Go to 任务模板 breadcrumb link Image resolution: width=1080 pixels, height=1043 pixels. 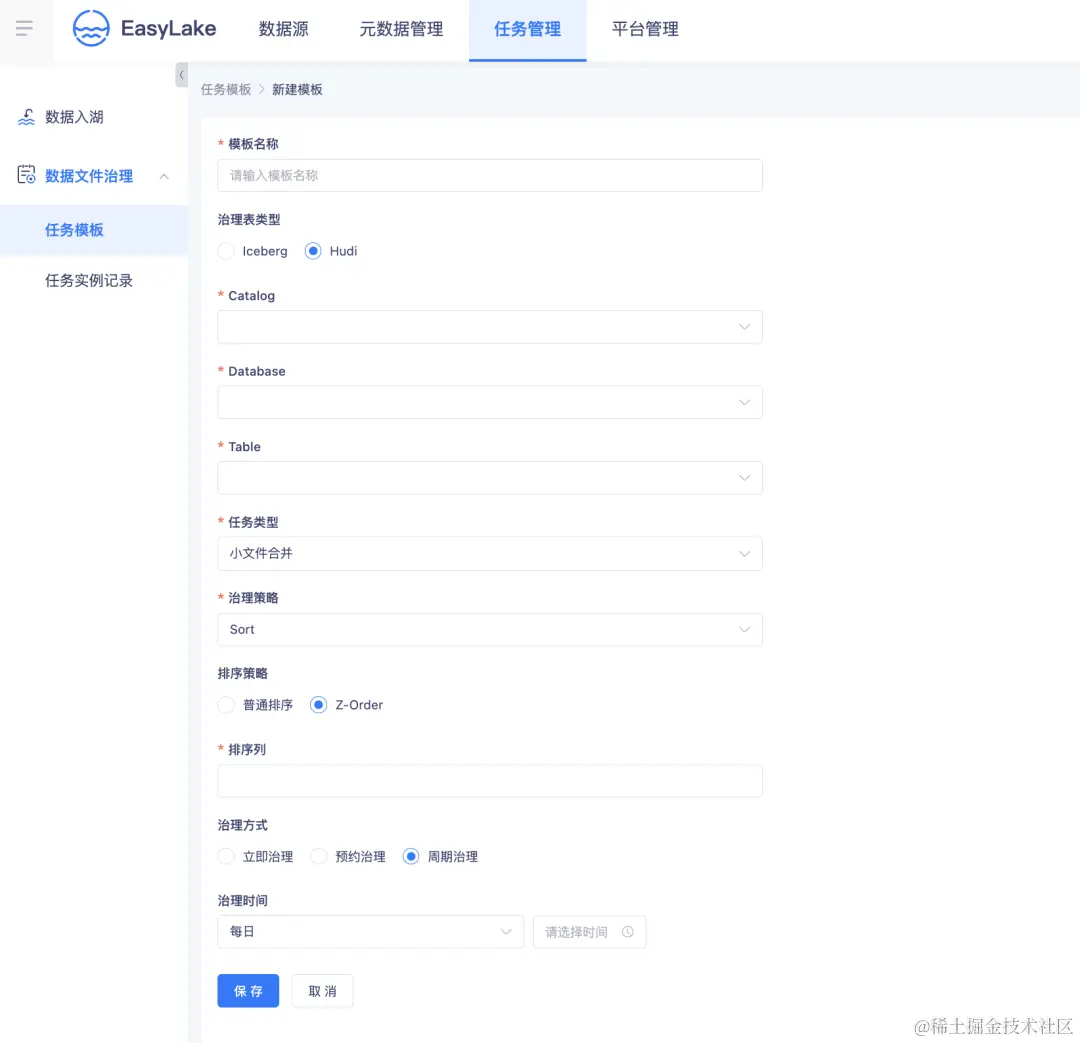click(226, 90)
